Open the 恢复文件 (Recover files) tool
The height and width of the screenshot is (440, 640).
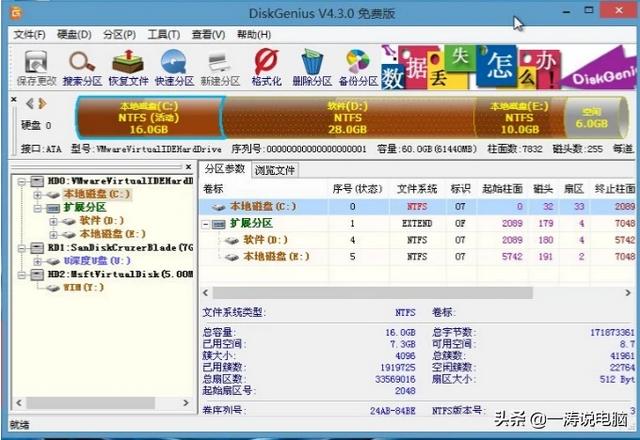(x=127, y=67)
